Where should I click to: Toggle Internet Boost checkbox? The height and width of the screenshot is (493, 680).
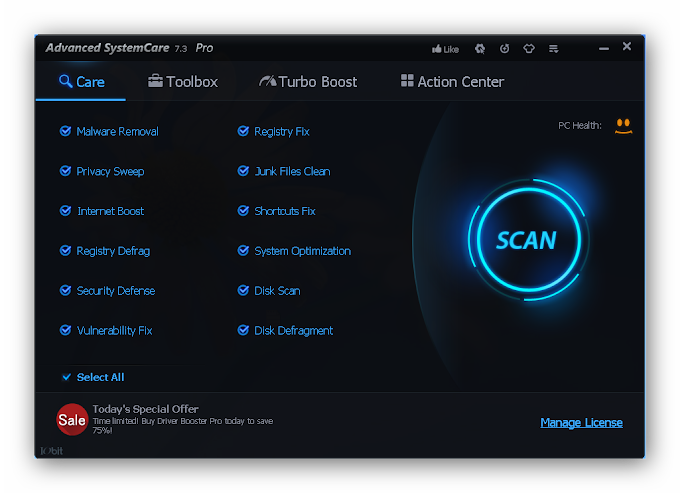[65, 211]
